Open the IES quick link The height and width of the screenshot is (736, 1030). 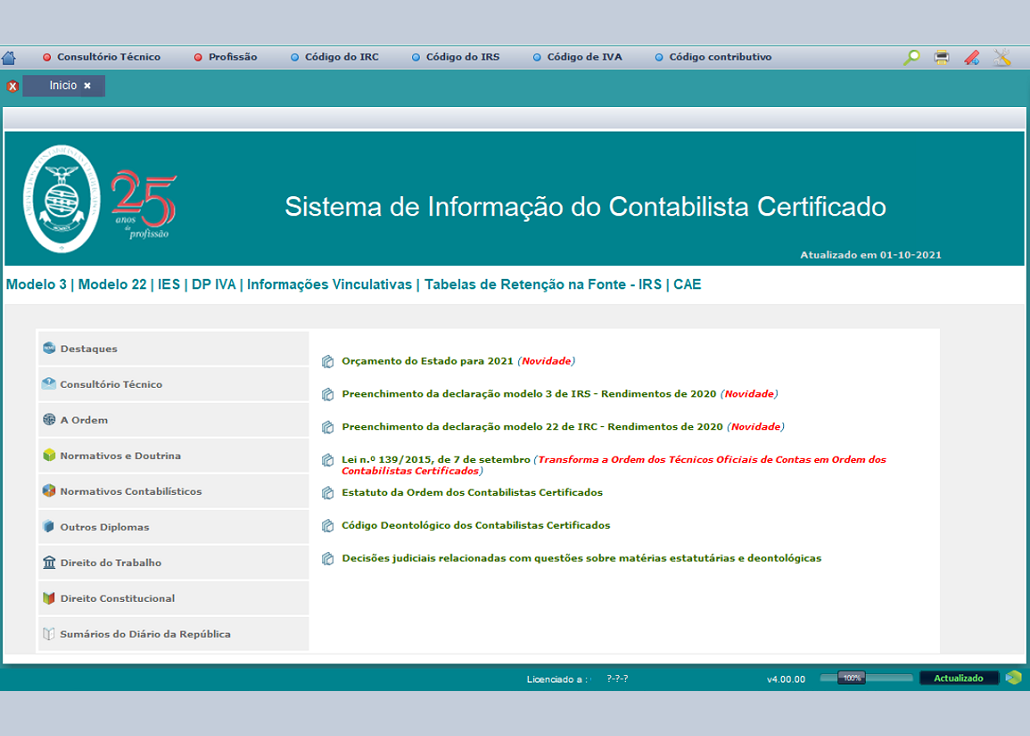(169, 285)
